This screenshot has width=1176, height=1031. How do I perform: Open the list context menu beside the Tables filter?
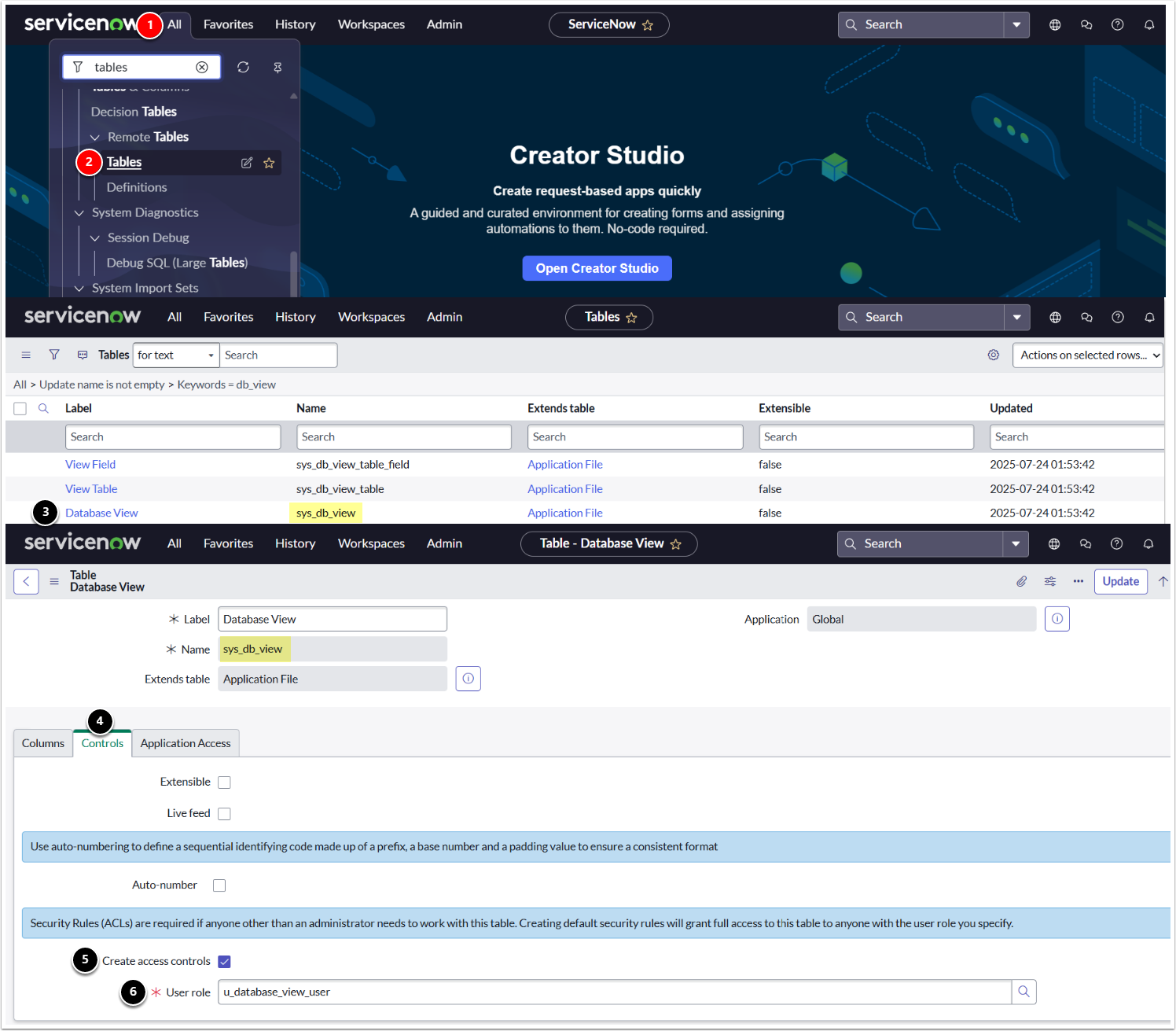coord(26,355)
